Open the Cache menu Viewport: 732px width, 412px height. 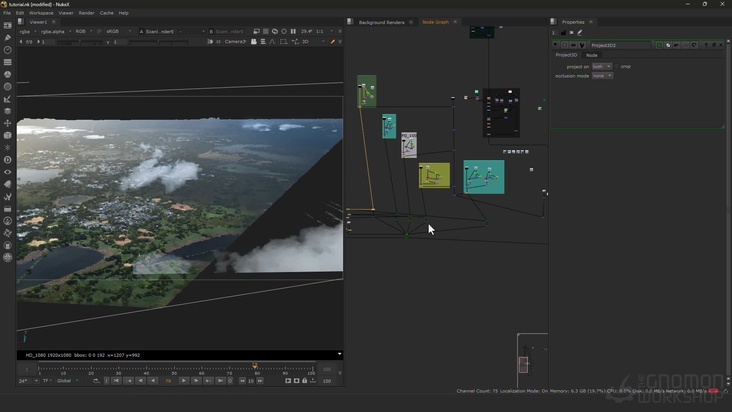pyautogui.click(x=106, y=13)
